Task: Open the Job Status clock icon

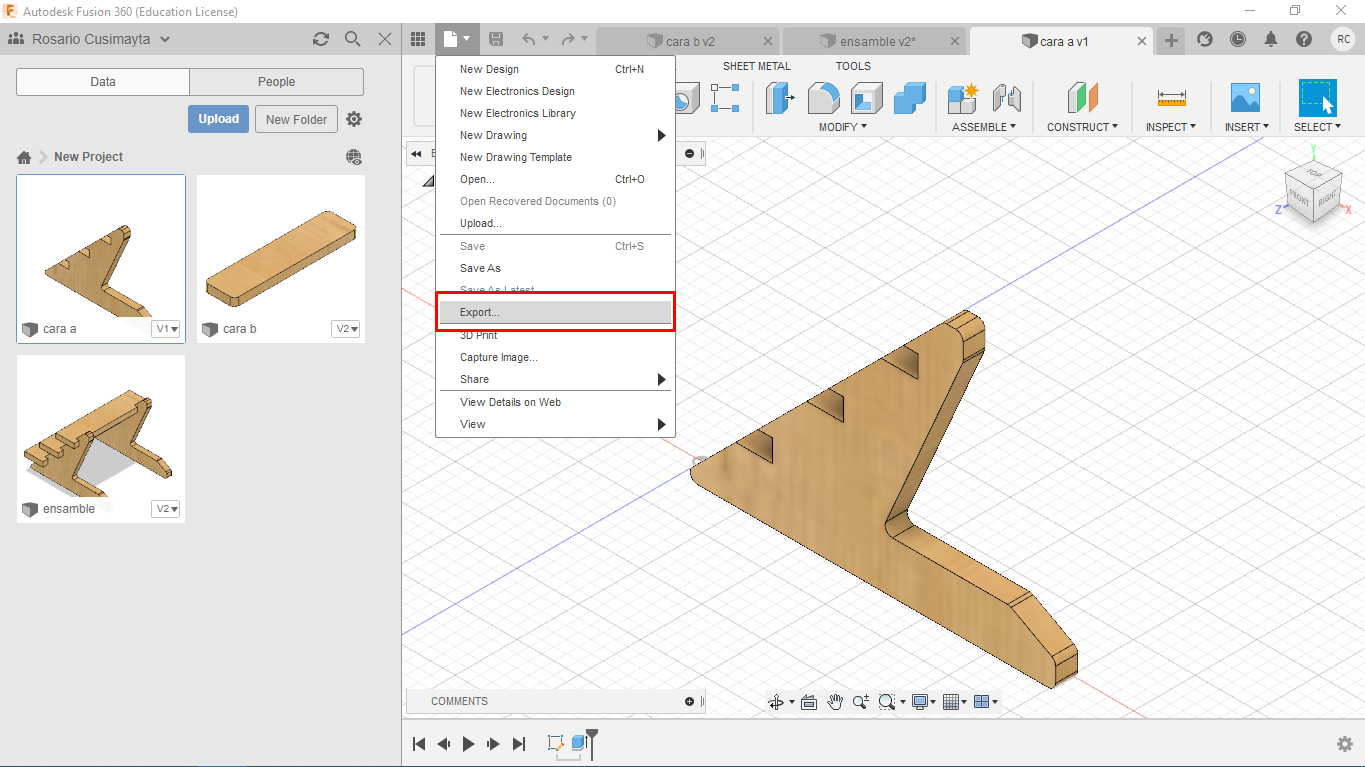Action: click(x=1238, y=39)
